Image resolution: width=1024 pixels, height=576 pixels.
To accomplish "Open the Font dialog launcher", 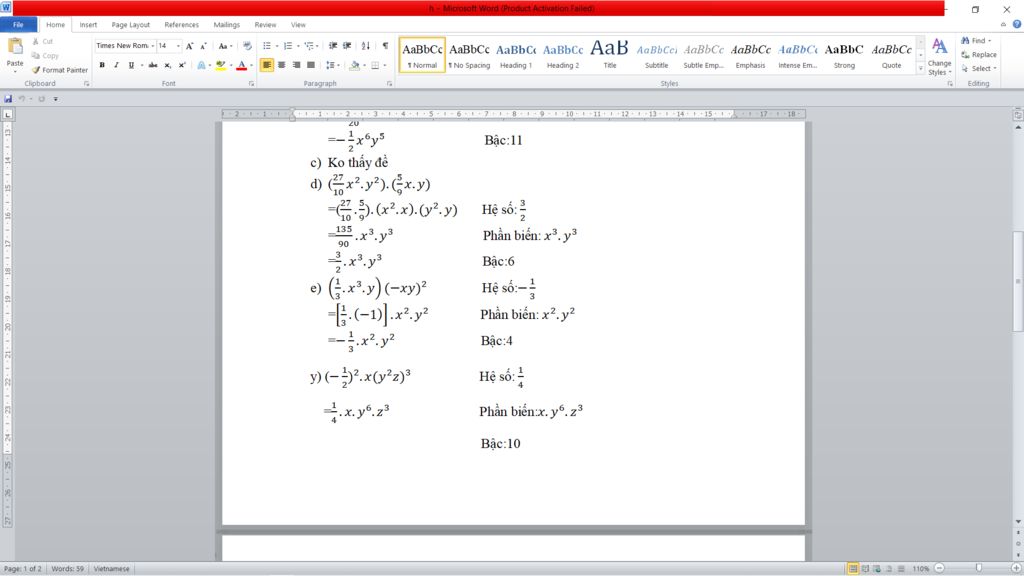I will pos(251,84).
